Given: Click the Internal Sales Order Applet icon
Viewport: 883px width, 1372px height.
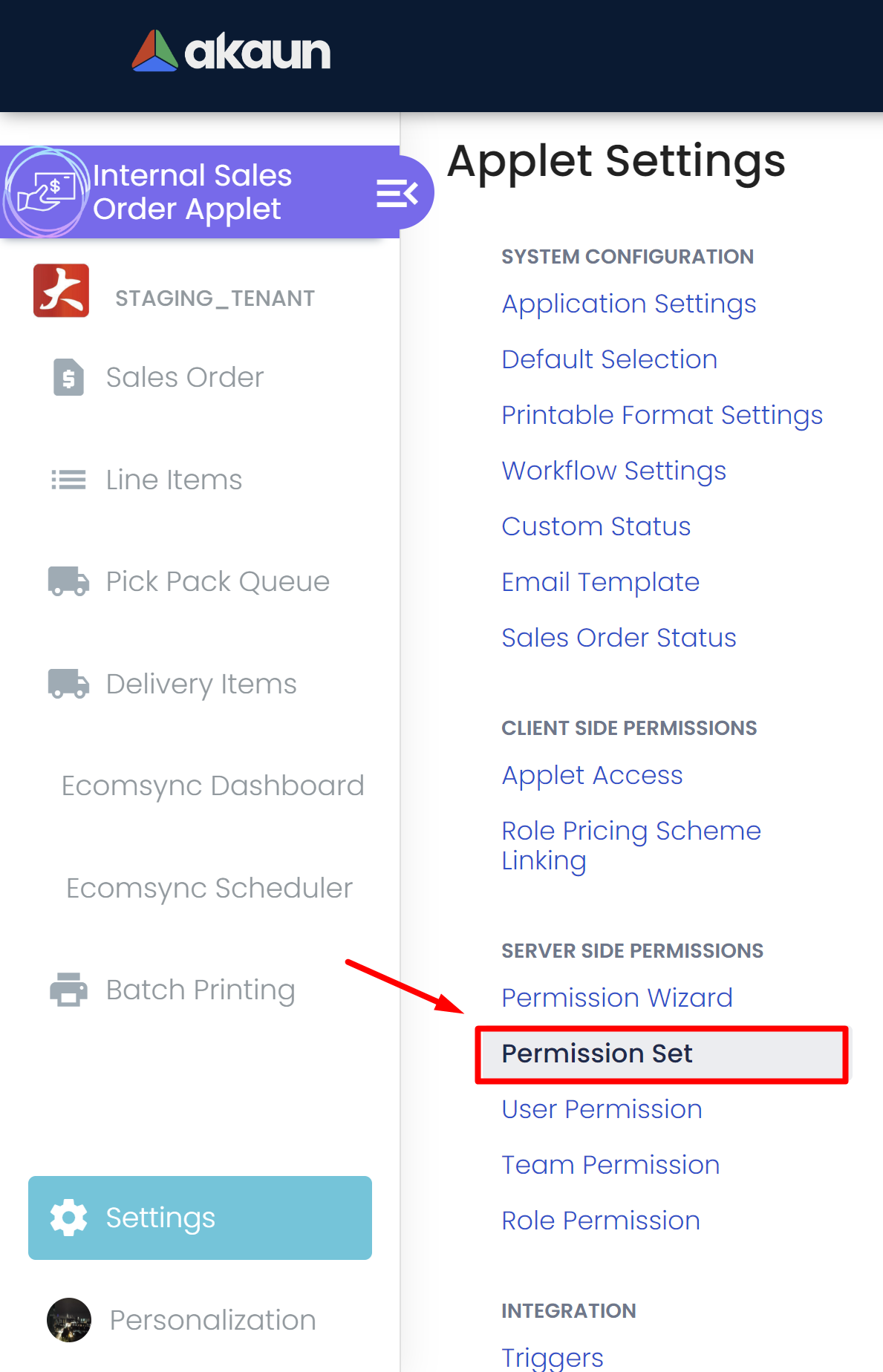Looking at the screenshot, I should 46,192.
